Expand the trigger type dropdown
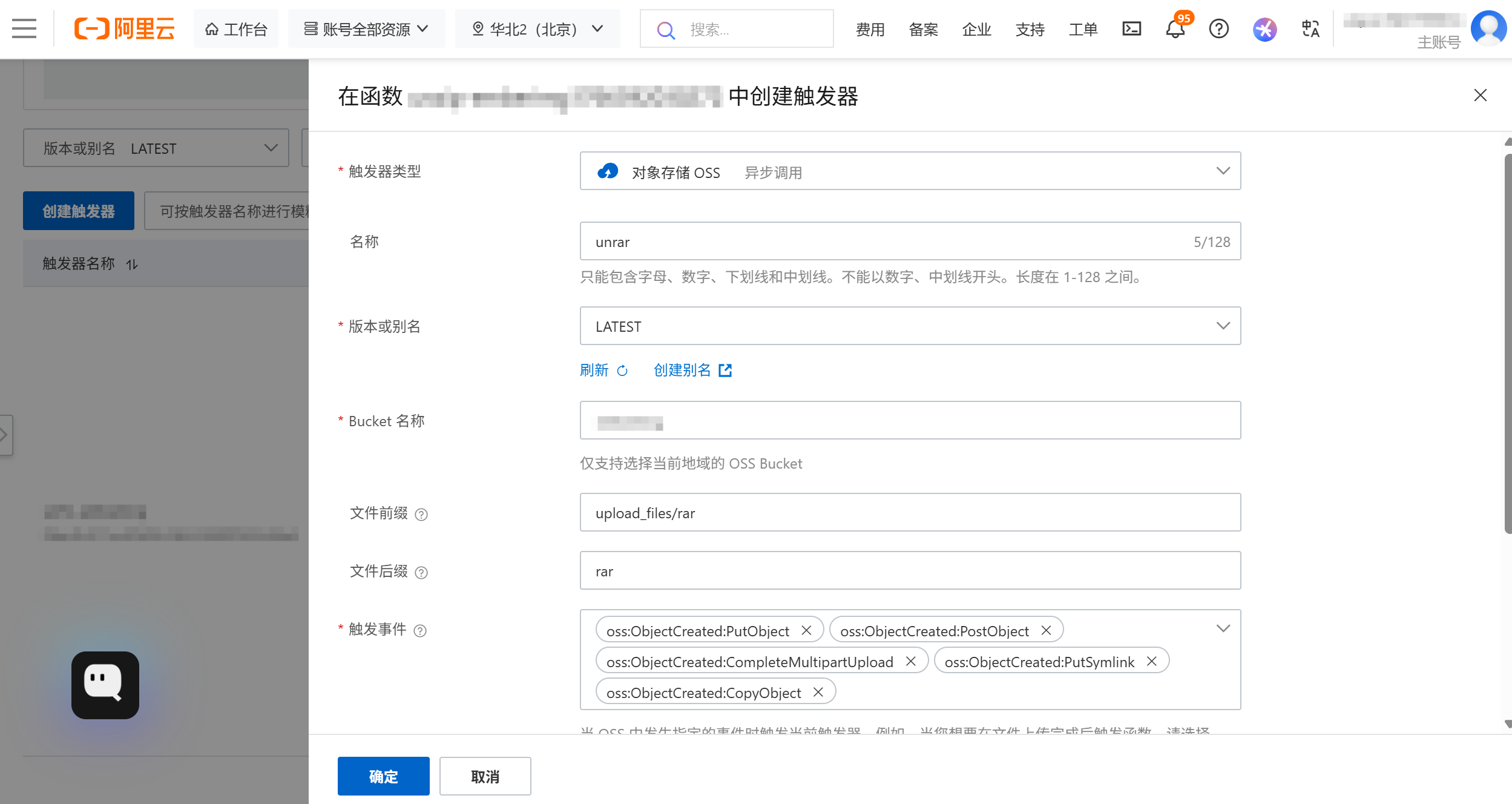 (910, 171)
